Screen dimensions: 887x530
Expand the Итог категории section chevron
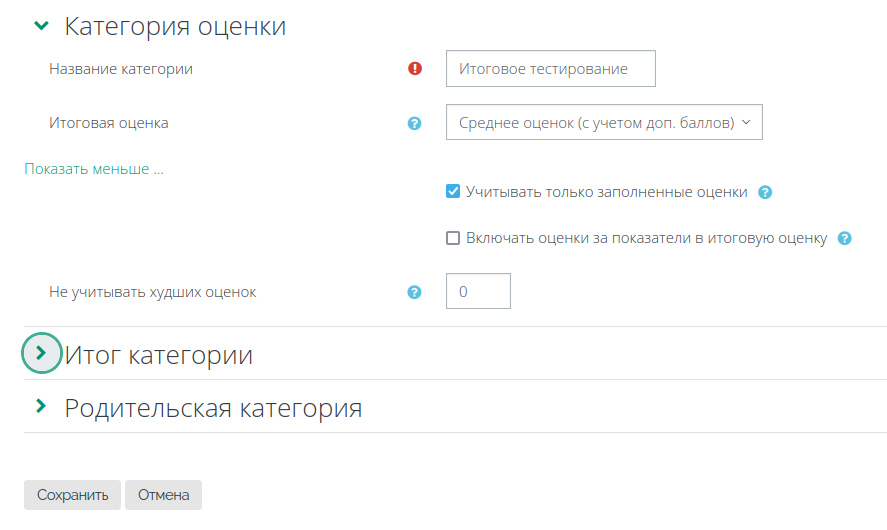[41, 353]
